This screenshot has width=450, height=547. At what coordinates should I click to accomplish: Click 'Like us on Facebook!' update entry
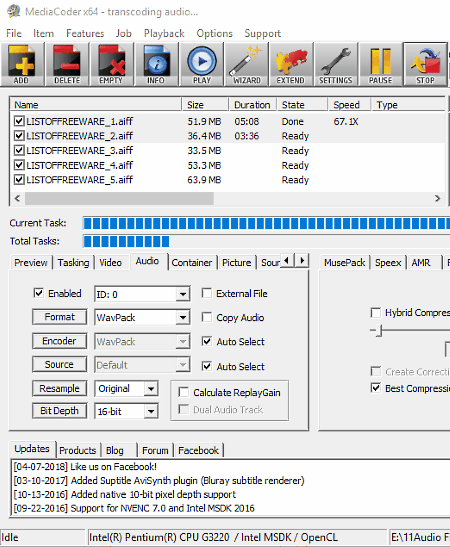[114, 466]
